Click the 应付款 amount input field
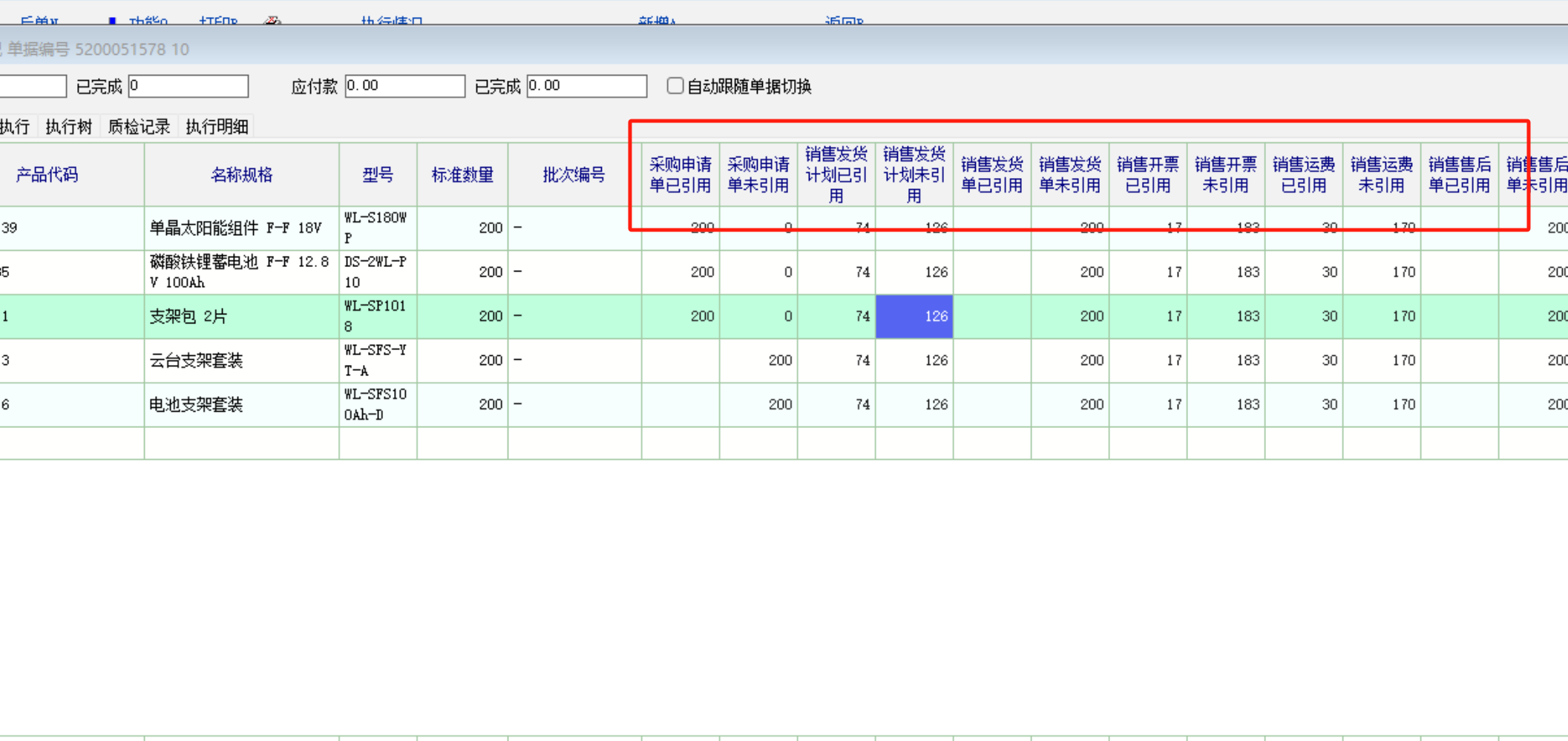Screen dimensions: 1568x741 (404, 86)
